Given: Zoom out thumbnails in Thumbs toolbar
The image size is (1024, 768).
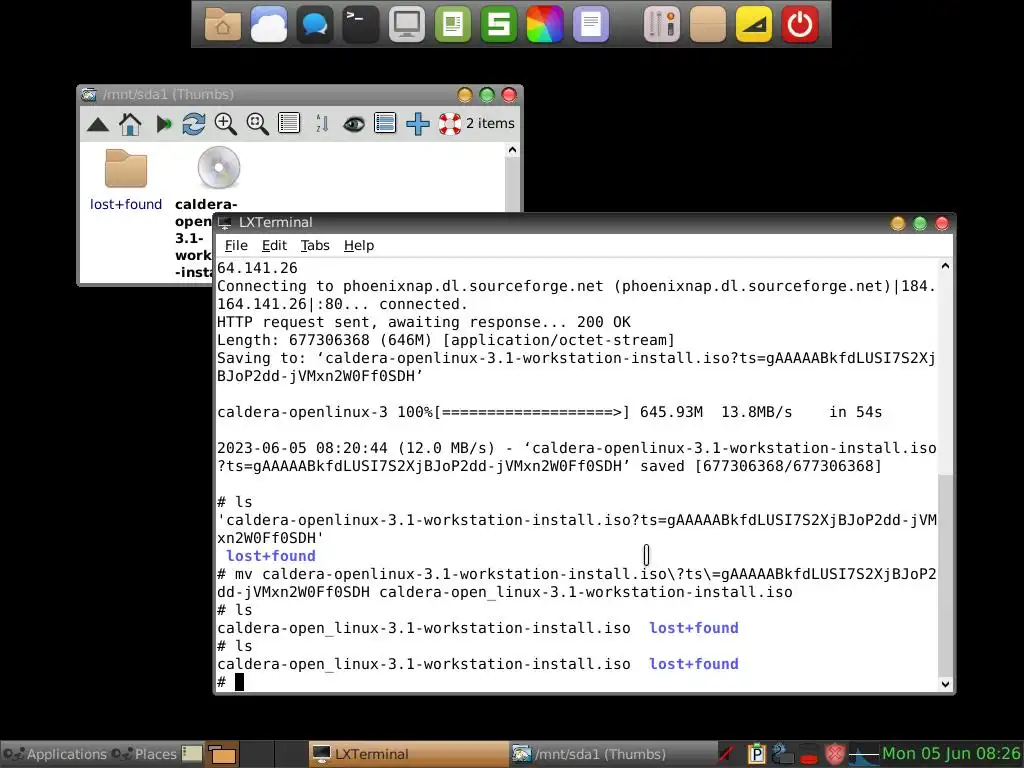Looking at the screenshot, I should [257, 123].
